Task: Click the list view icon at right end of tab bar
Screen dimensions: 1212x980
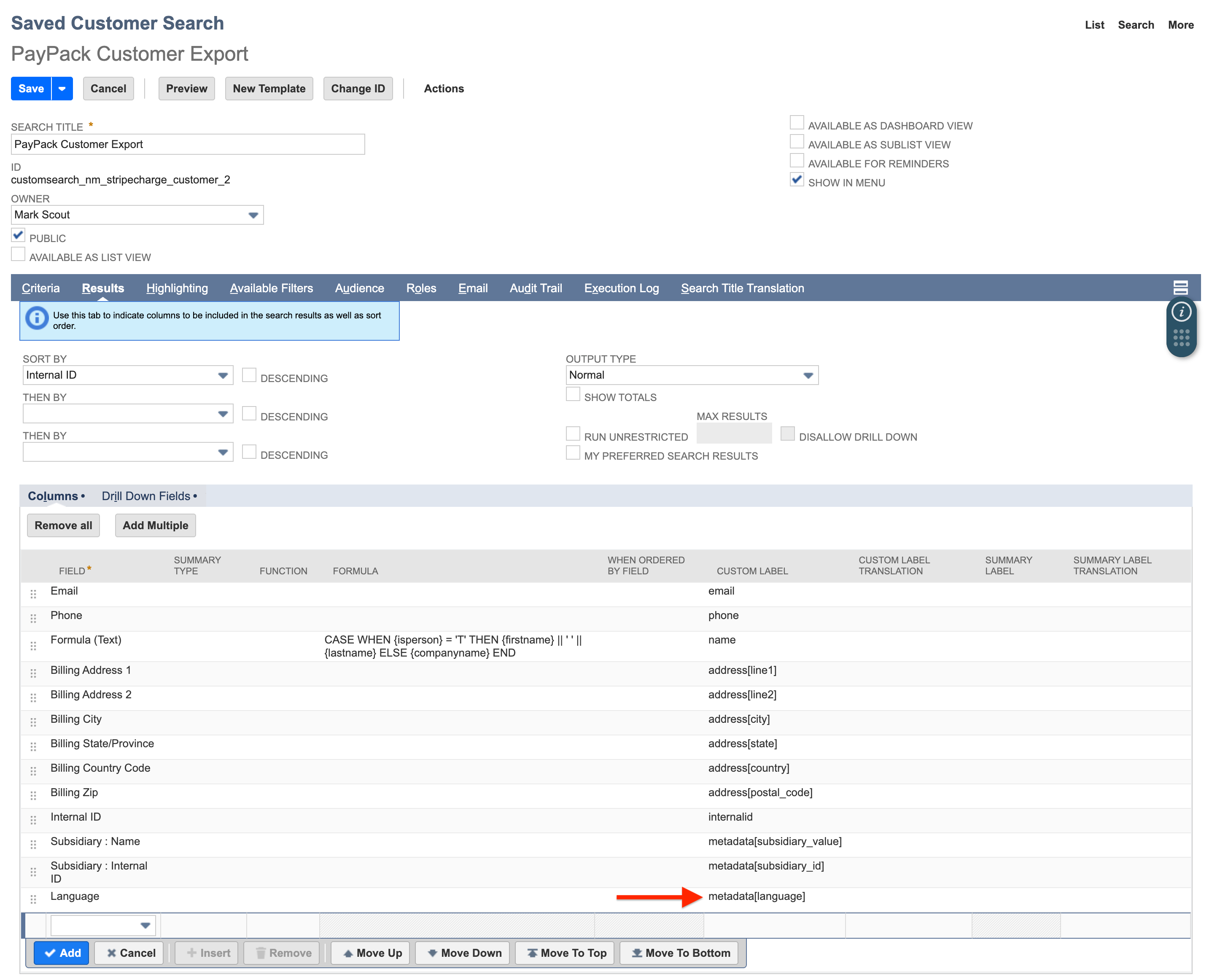Action: point(1181,288)
